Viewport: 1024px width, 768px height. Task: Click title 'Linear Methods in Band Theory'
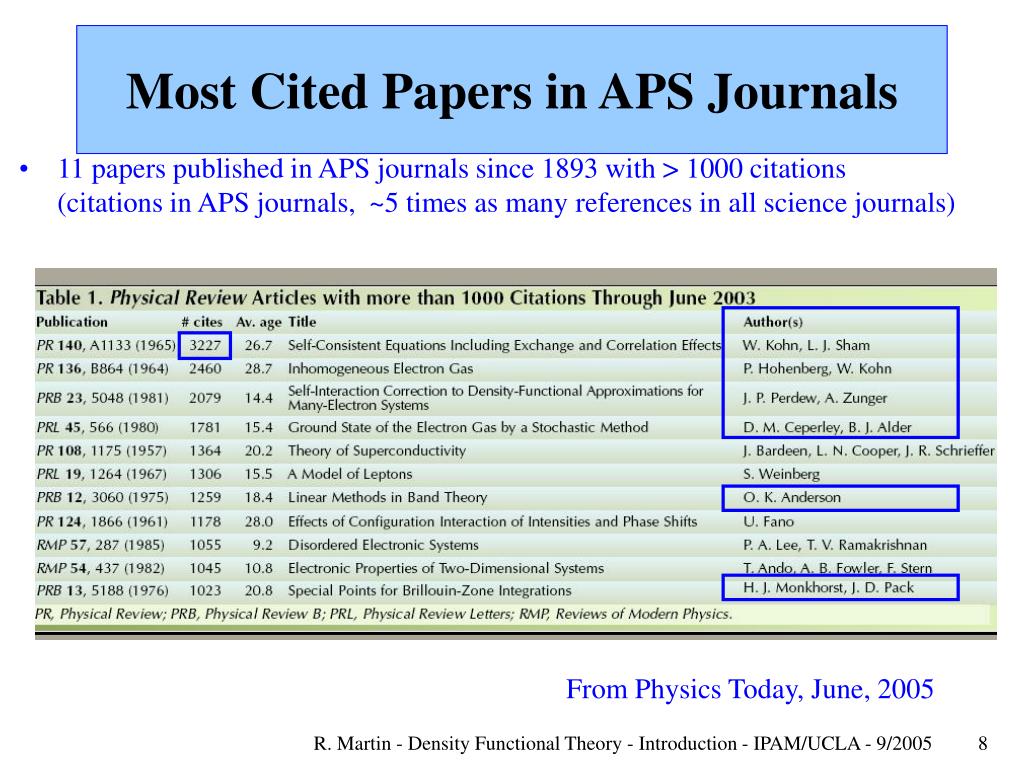click(388, 498)
